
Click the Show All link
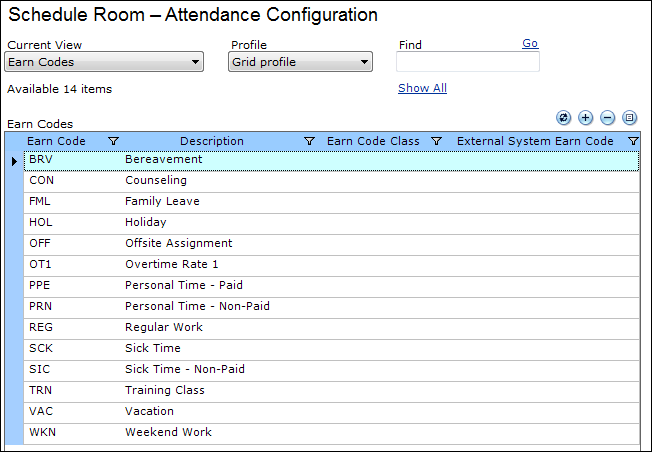pyautogui.click(x=422, y=88)
